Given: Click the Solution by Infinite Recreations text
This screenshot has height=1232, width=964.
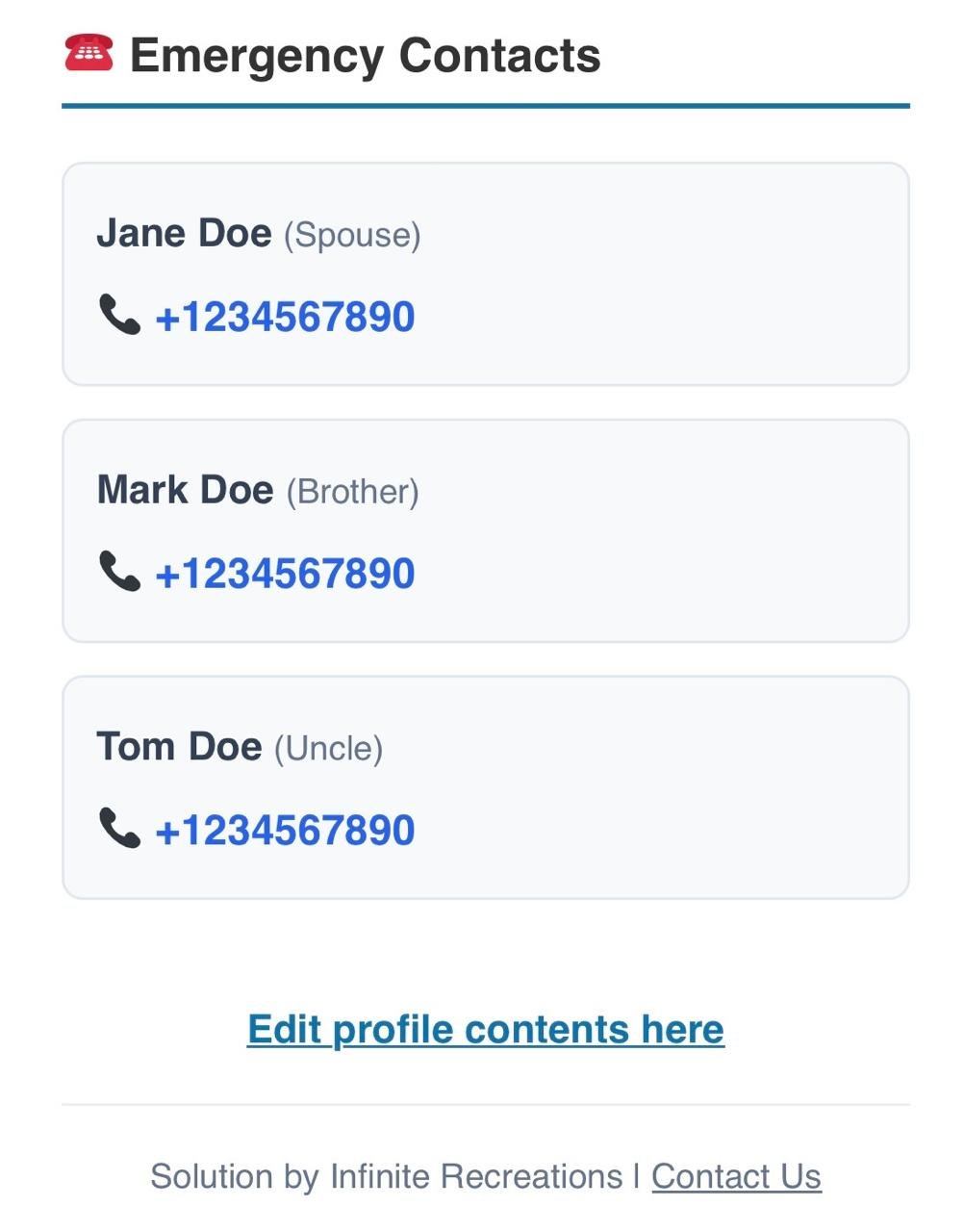Looking at the screenshot, I should (386, 1176).
